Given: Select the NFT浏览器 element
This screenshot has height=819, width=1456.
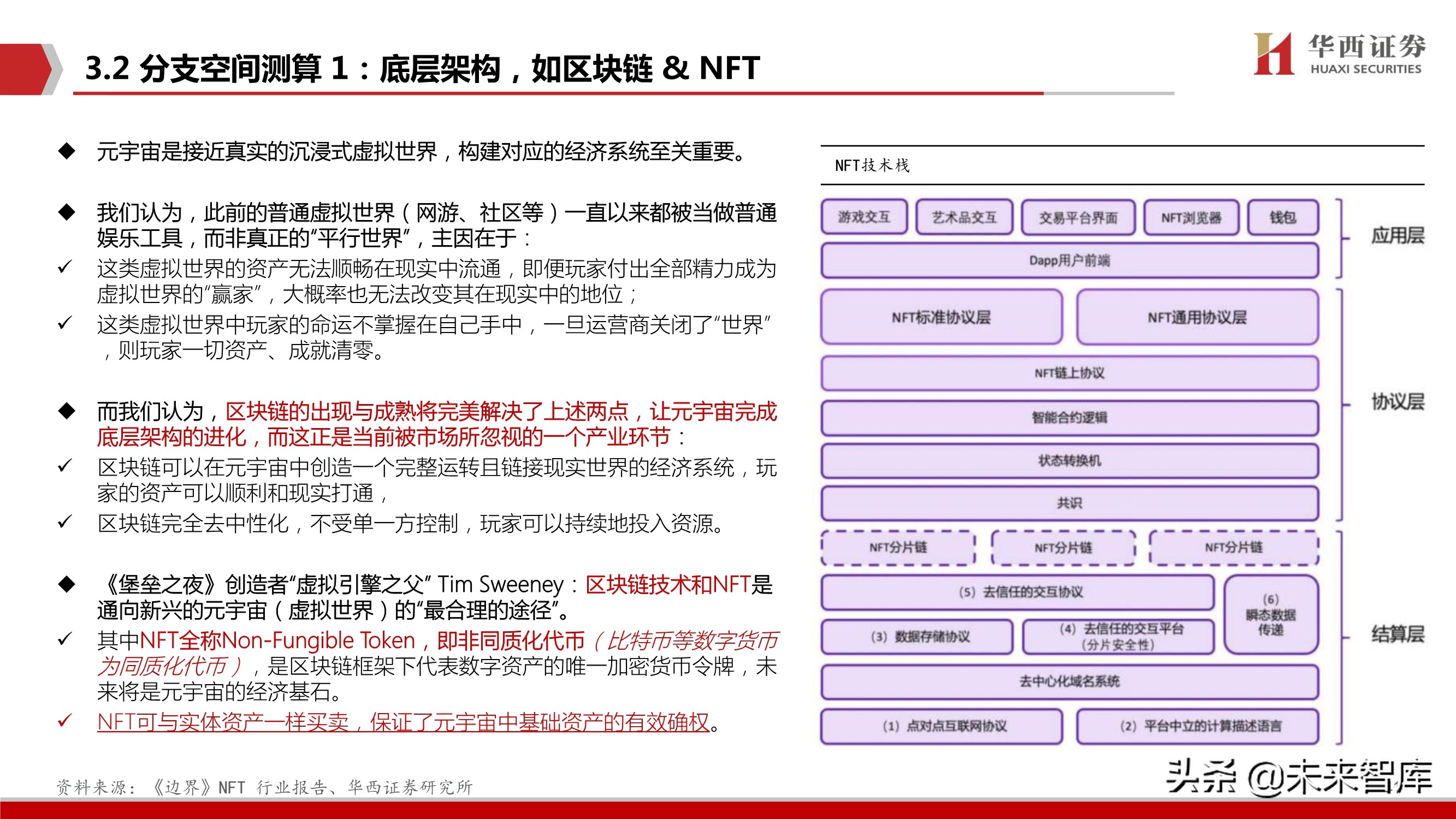Looking at the screenshot, I should click(1194, 218).
